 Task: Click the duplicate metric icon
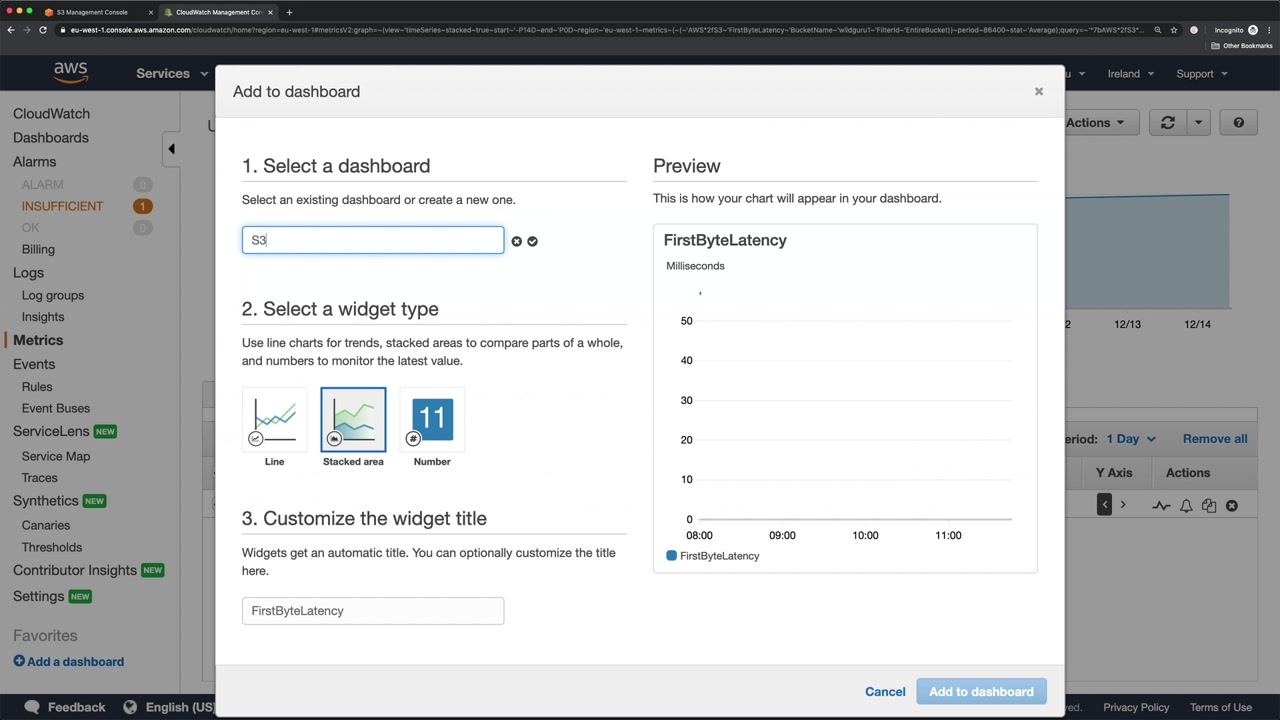(x=1209, y=506)
